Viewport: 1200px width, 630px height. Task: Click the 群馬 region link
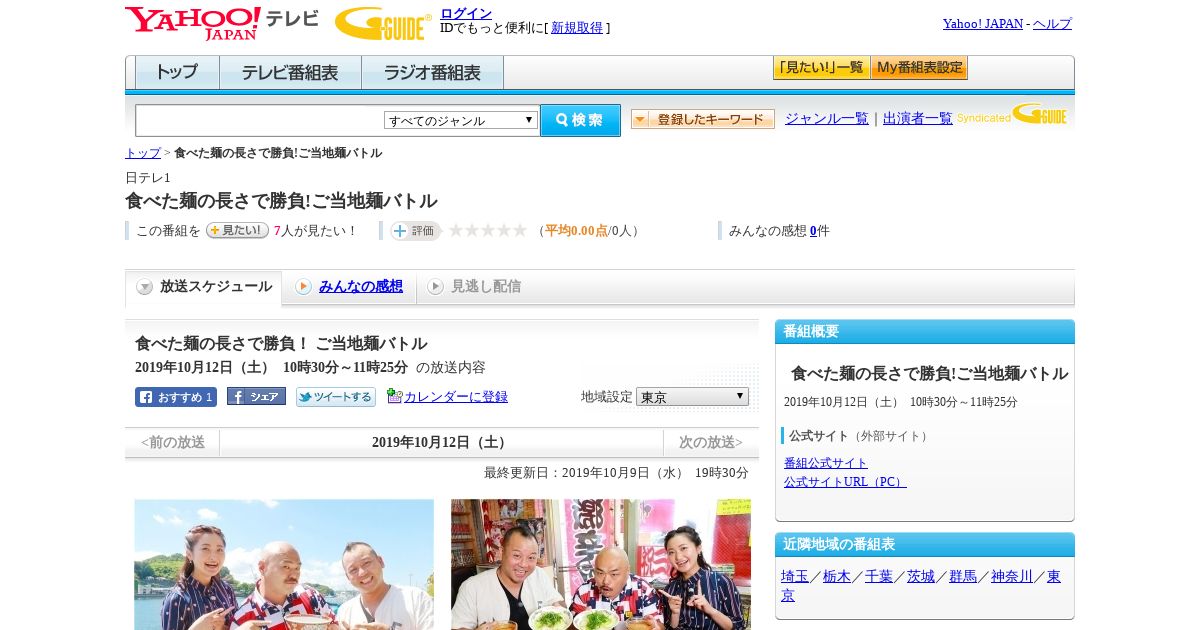(x=963, y=577)
